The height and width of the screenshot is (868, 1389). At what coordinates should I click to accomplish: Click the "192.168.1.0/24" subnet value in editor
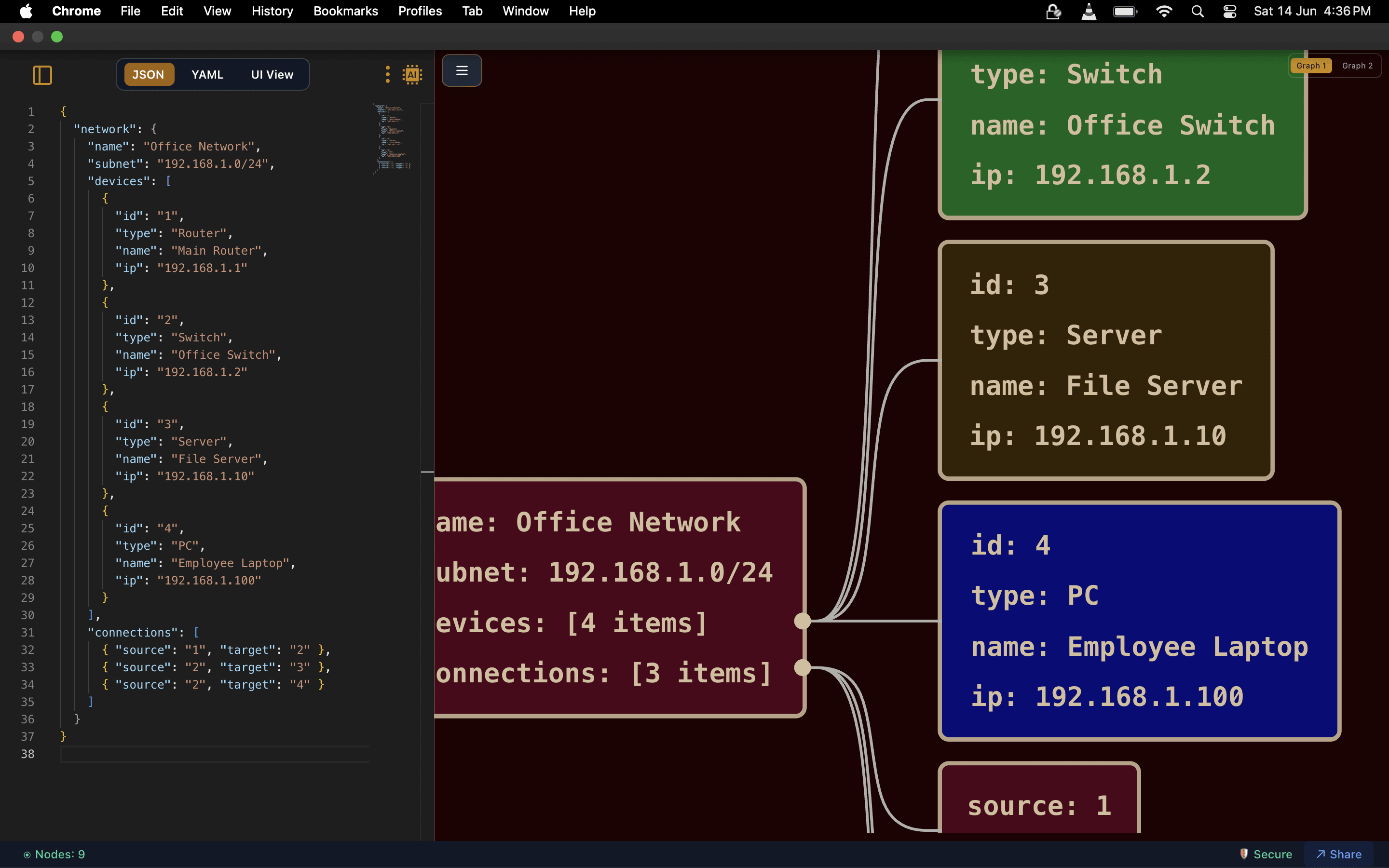pyautogui.click(x=213, y=164)
